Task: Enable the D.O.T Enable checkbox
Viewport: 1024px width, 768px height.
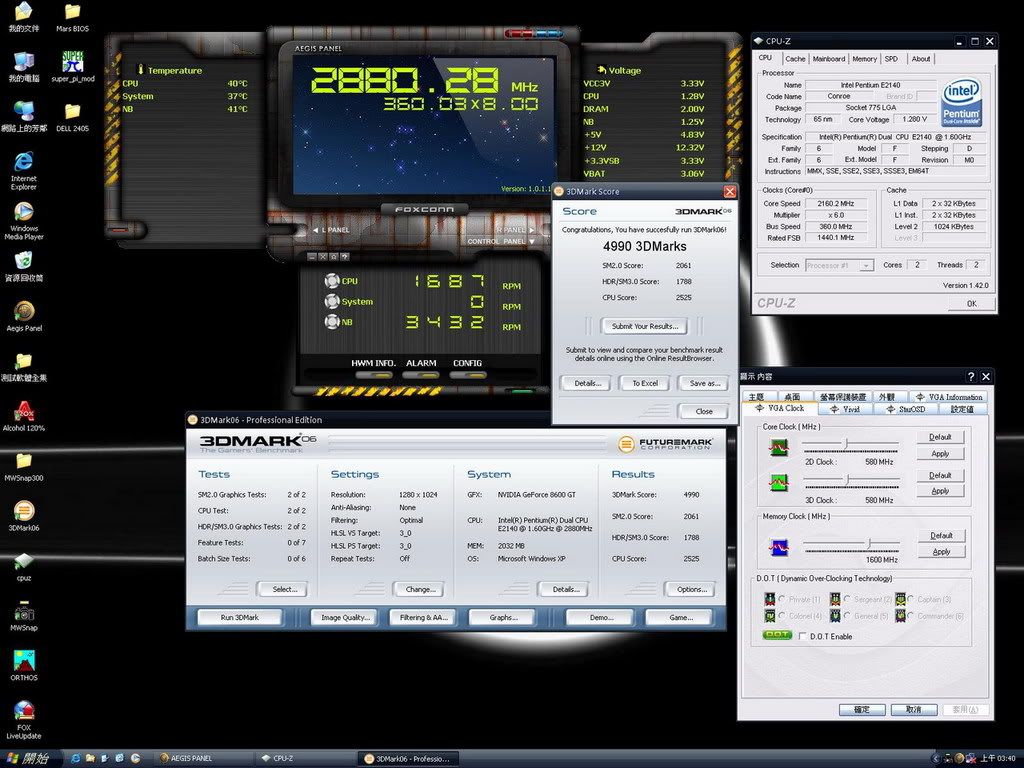Action: pos(803,636)
